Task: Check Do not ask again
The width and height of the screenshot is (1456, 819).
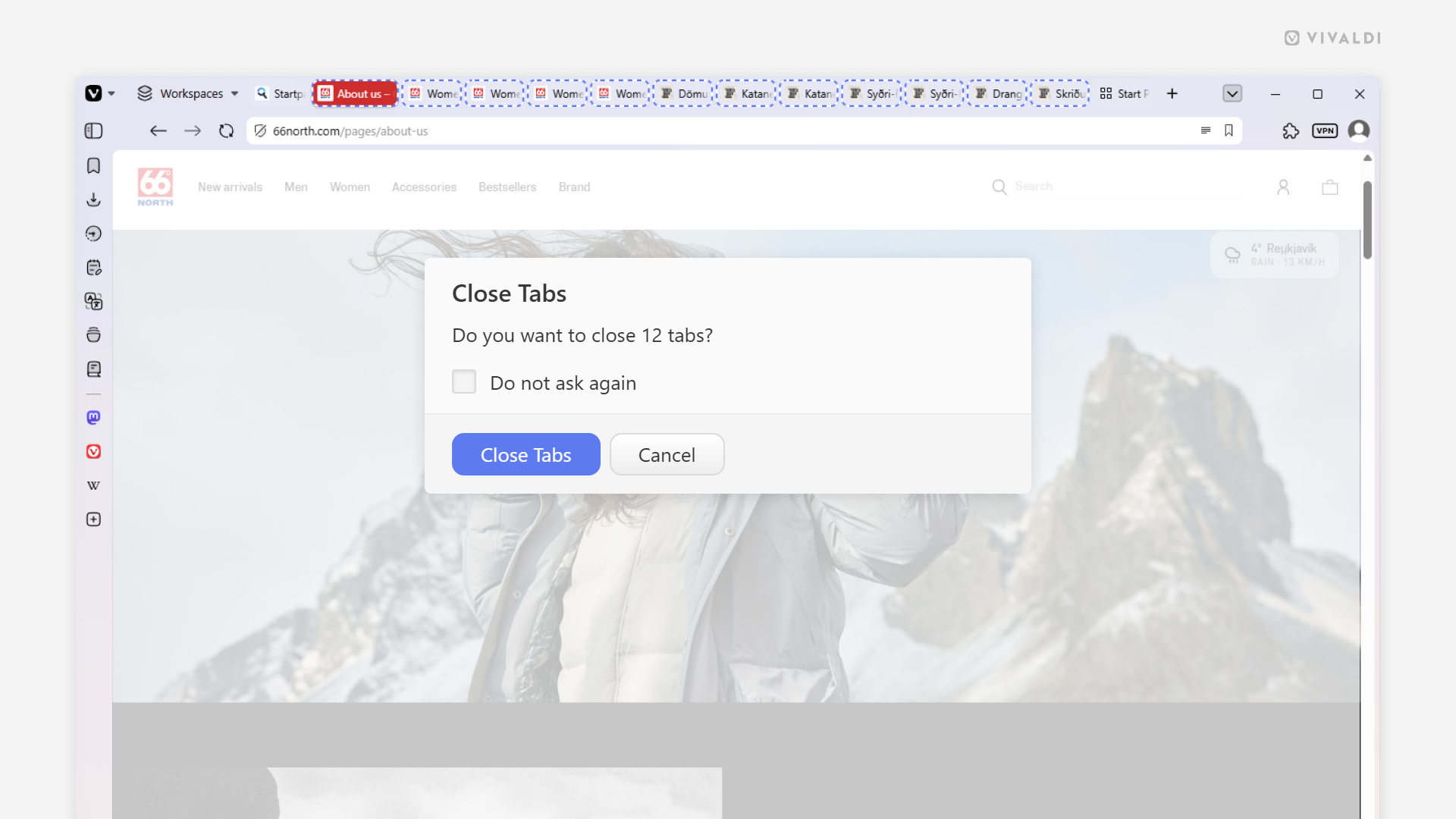Action: tap(464, 381)
